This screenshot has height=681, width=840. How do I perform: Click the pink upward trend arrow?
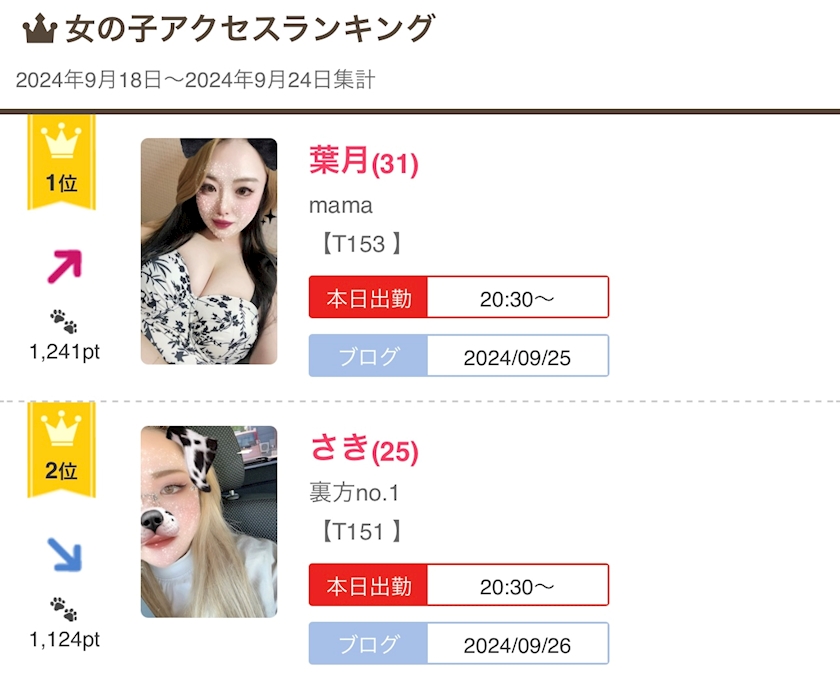click(x=64, y=266)
